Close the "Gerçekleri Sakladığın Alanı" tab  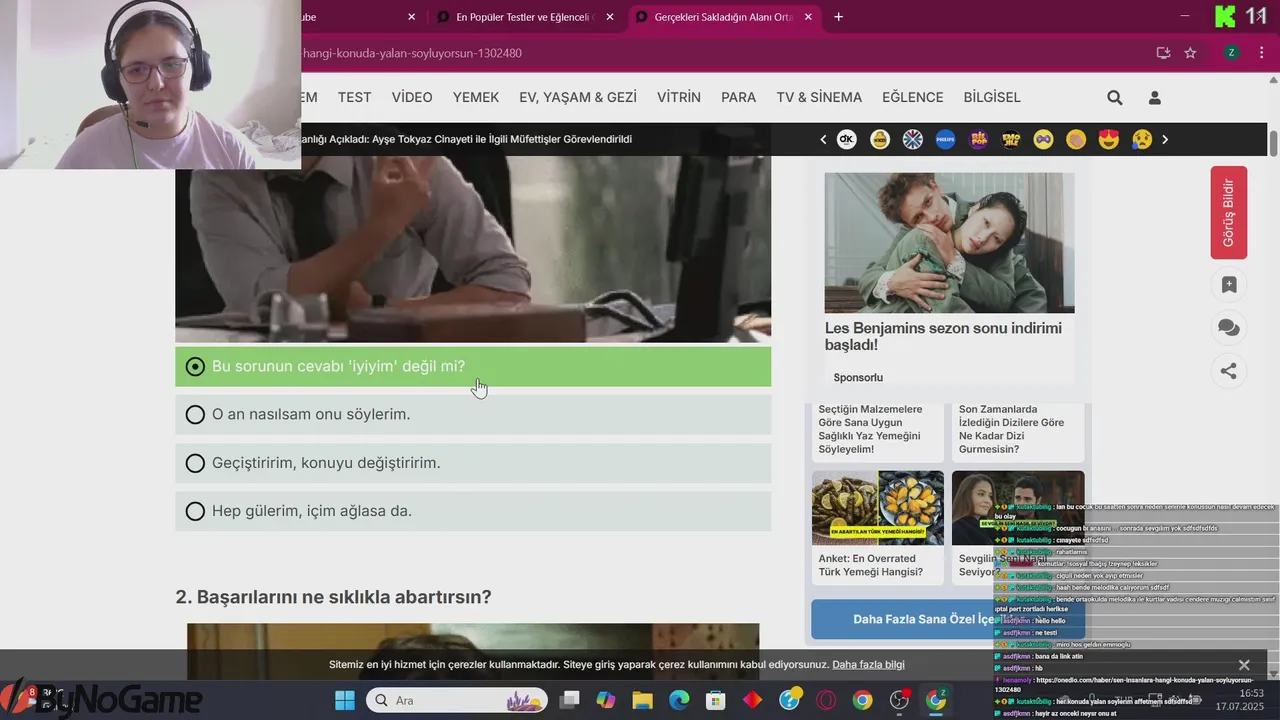pos(808,17)
